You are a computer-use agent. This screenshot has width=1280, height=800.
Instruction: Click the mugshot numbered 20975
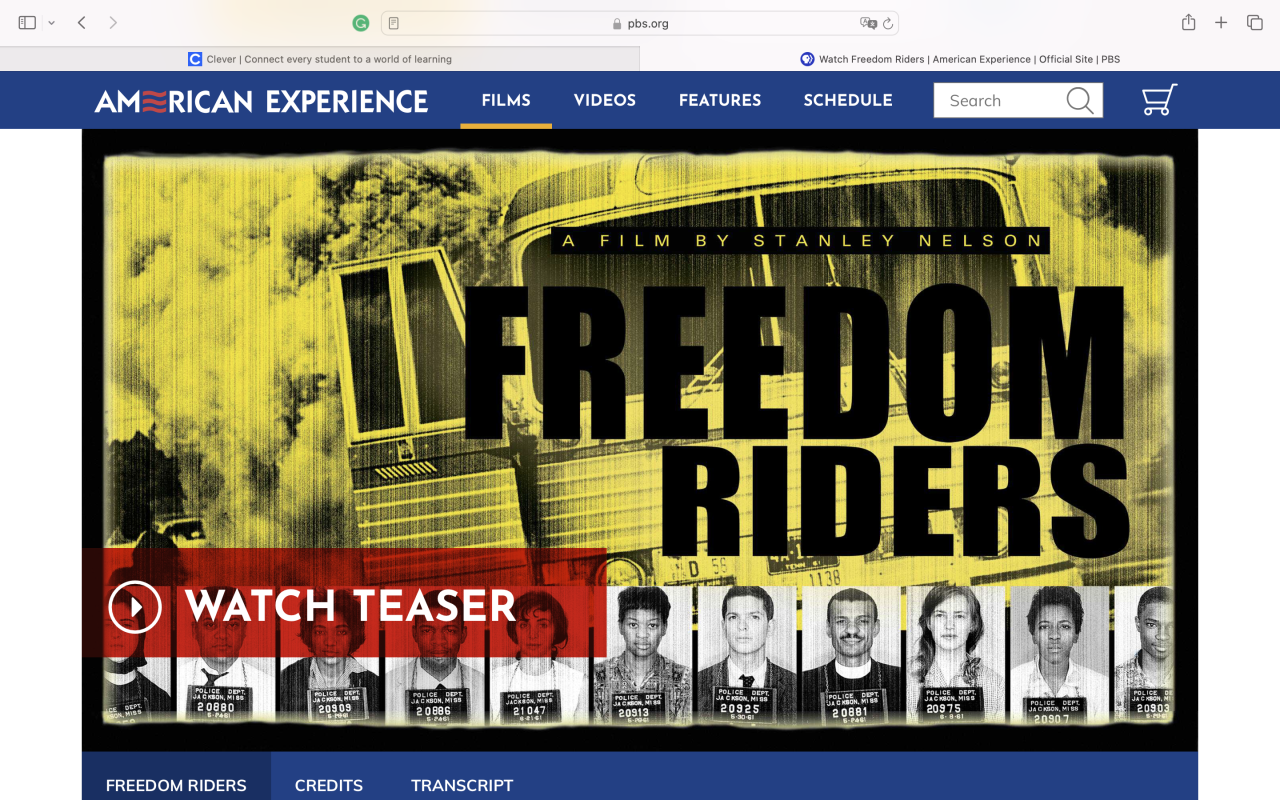[x=954, y=656]
